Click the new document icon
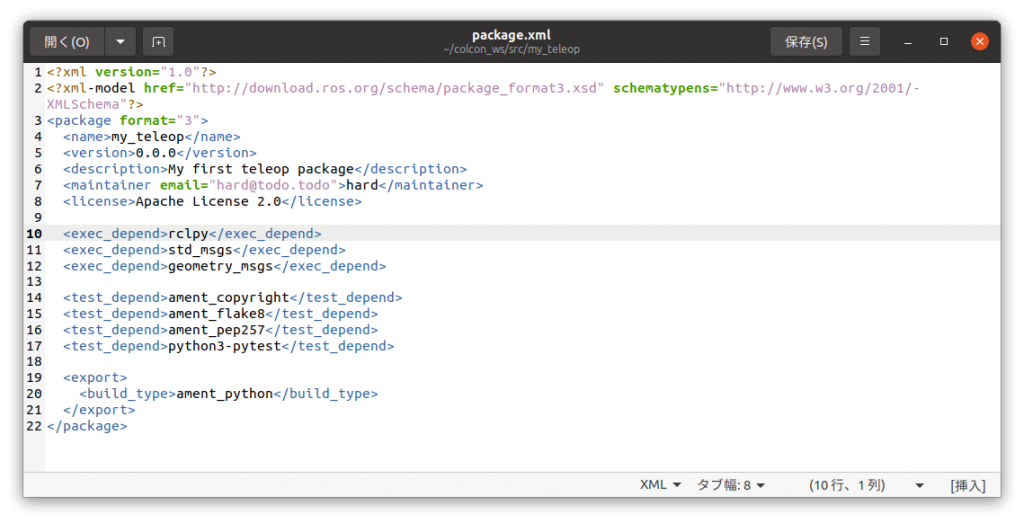 pyautogui.click(x=158, y=42)
